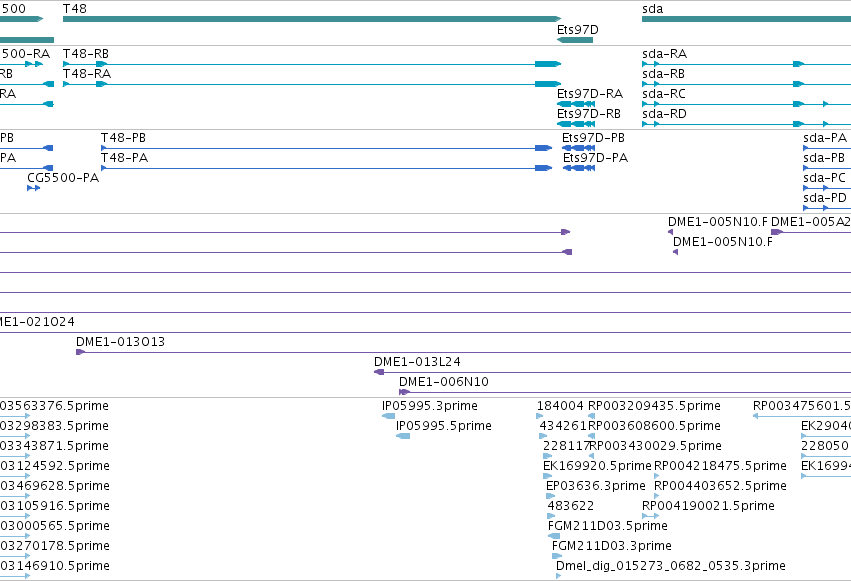Click the DME1-013L24 arrow glyph
This screenshot has width=851, height=581.
click(379, 372)
